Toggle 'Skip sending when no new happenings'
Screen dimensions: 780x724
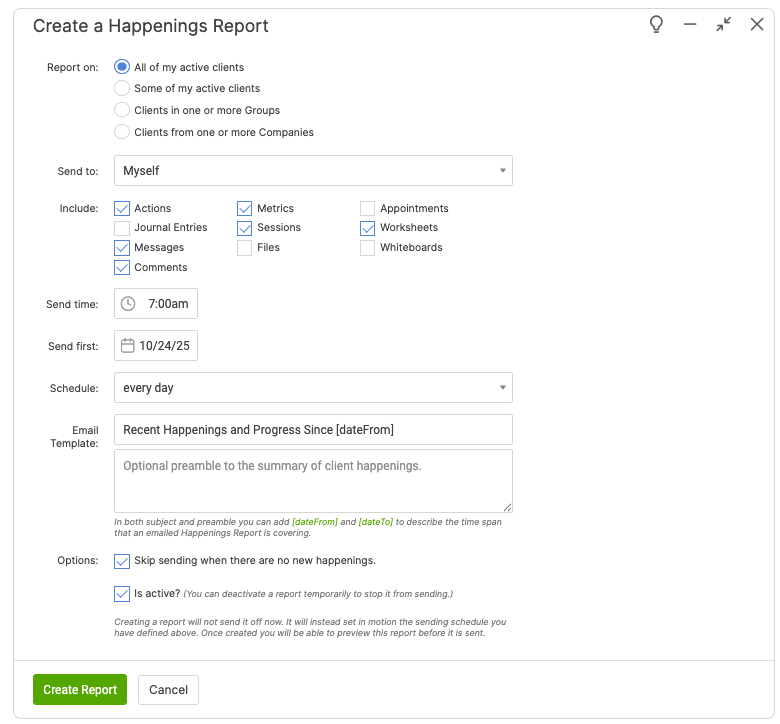(x=122, y=561)
